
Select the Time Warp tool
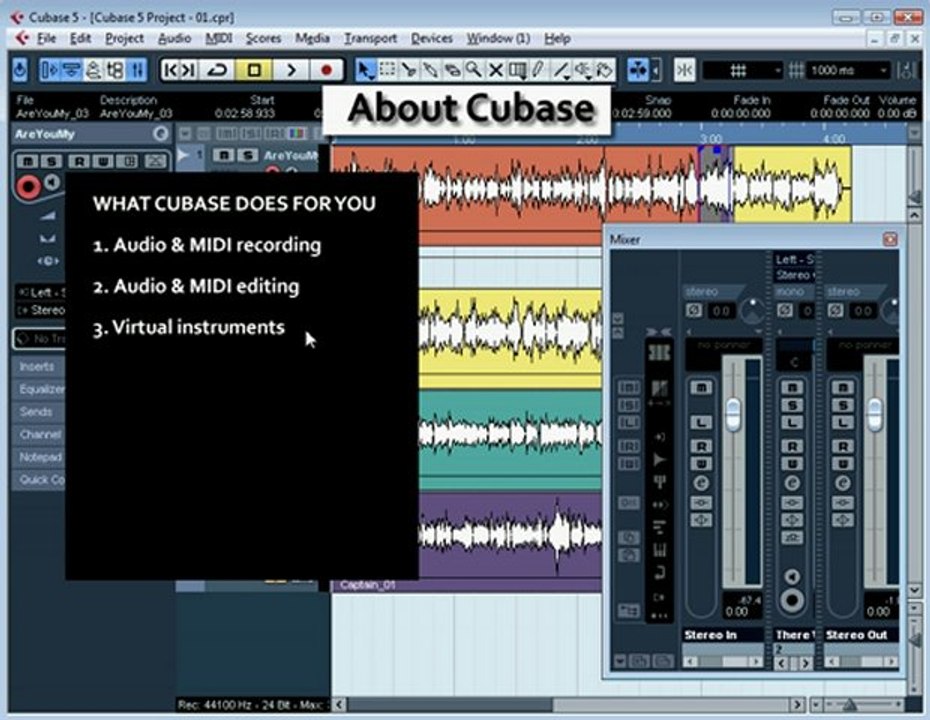coord(517,71)
